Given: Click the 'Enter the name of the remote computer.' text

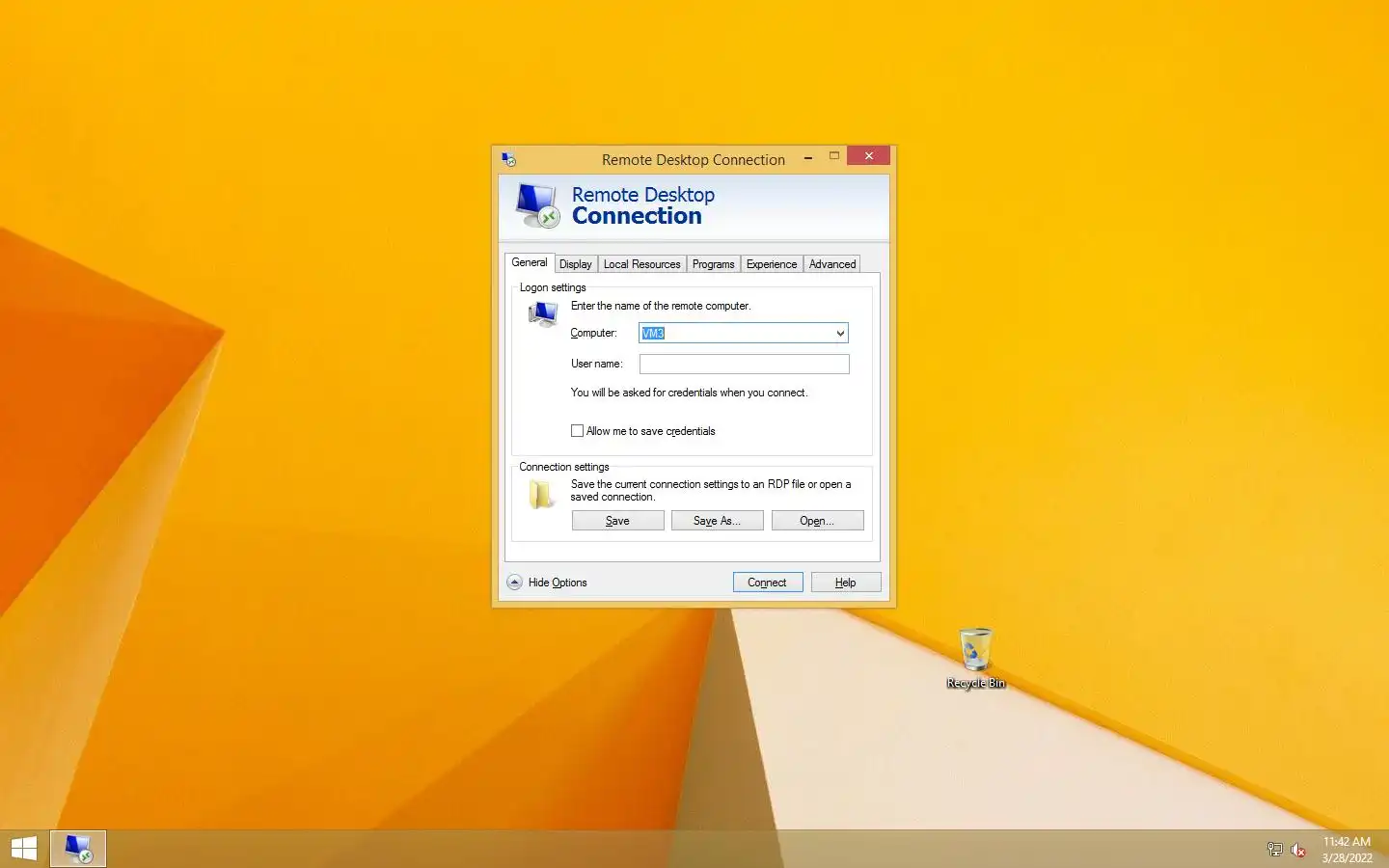Looking at the screenshot, I should coord(661,306).
